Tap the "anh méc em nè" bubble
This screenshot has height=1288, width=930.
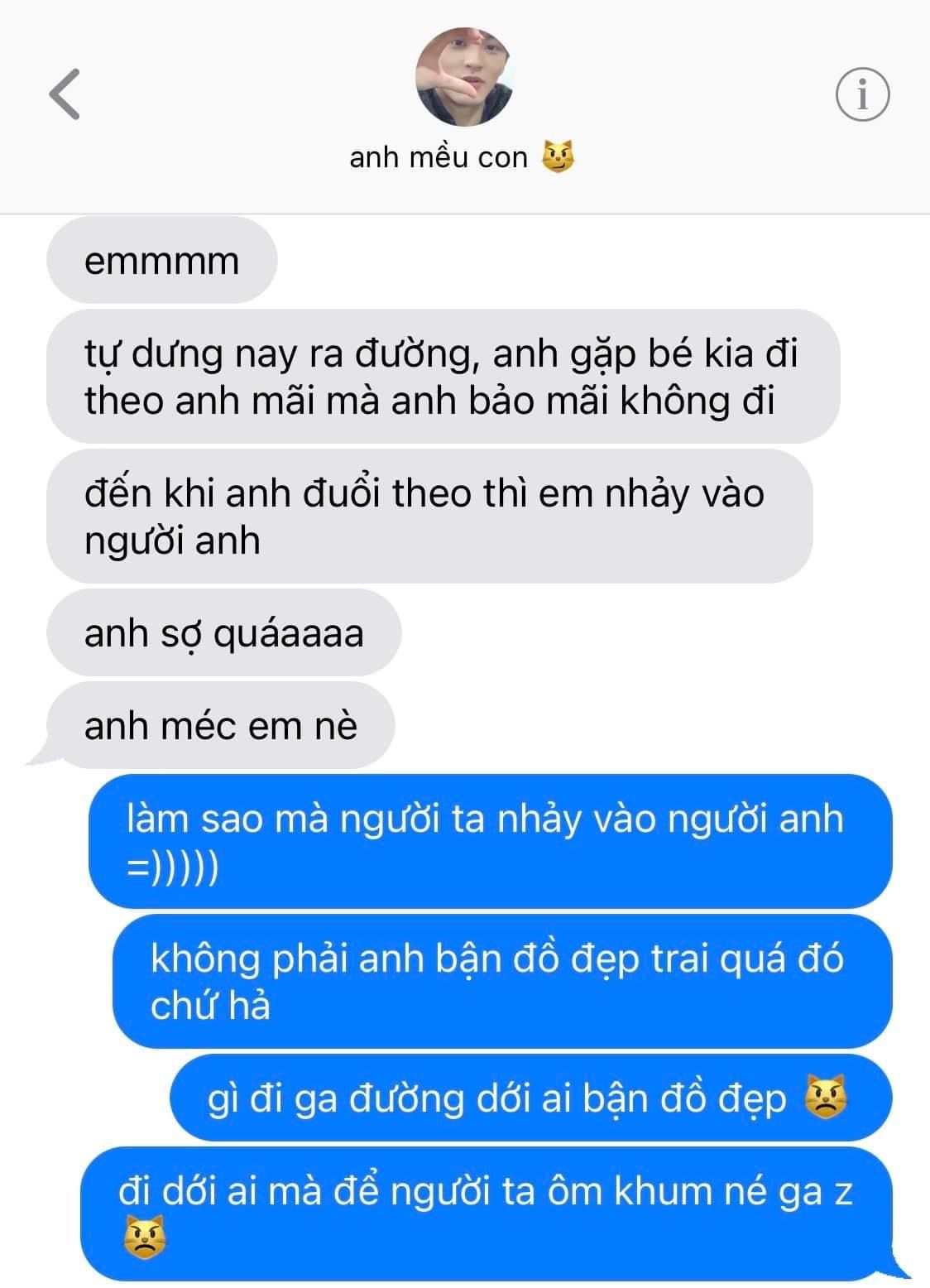[x=220, y=726]
